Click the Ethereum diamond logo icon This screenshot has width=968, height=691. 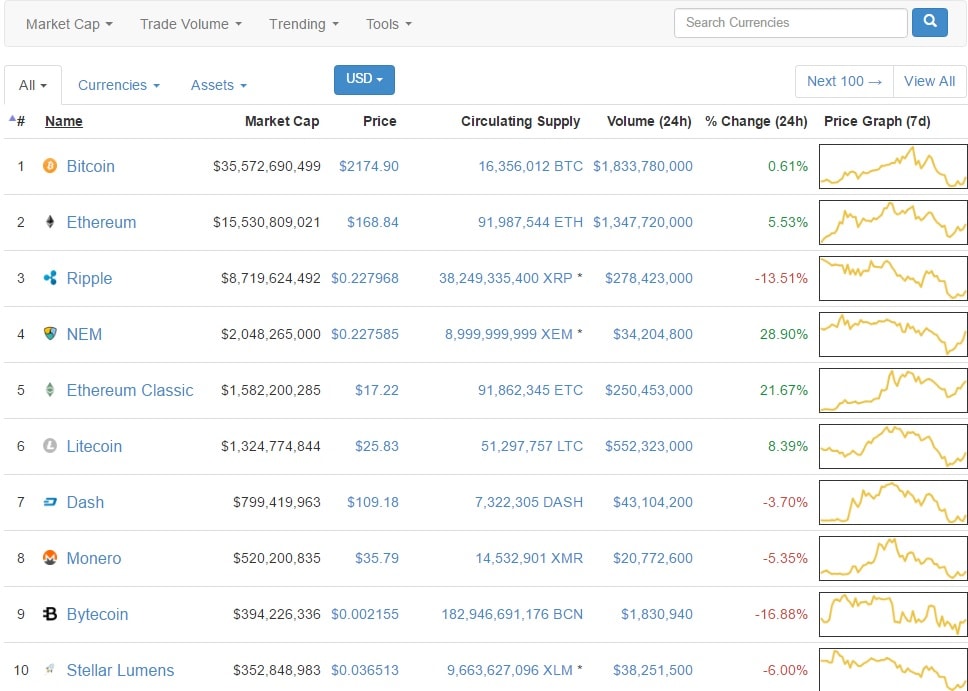[50, 222]
